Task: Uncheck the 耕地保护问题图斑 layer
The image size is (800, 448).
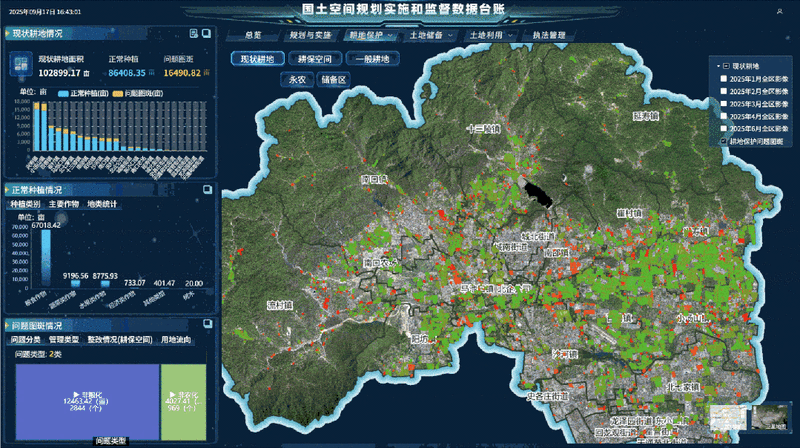Action: coord(723,141)
